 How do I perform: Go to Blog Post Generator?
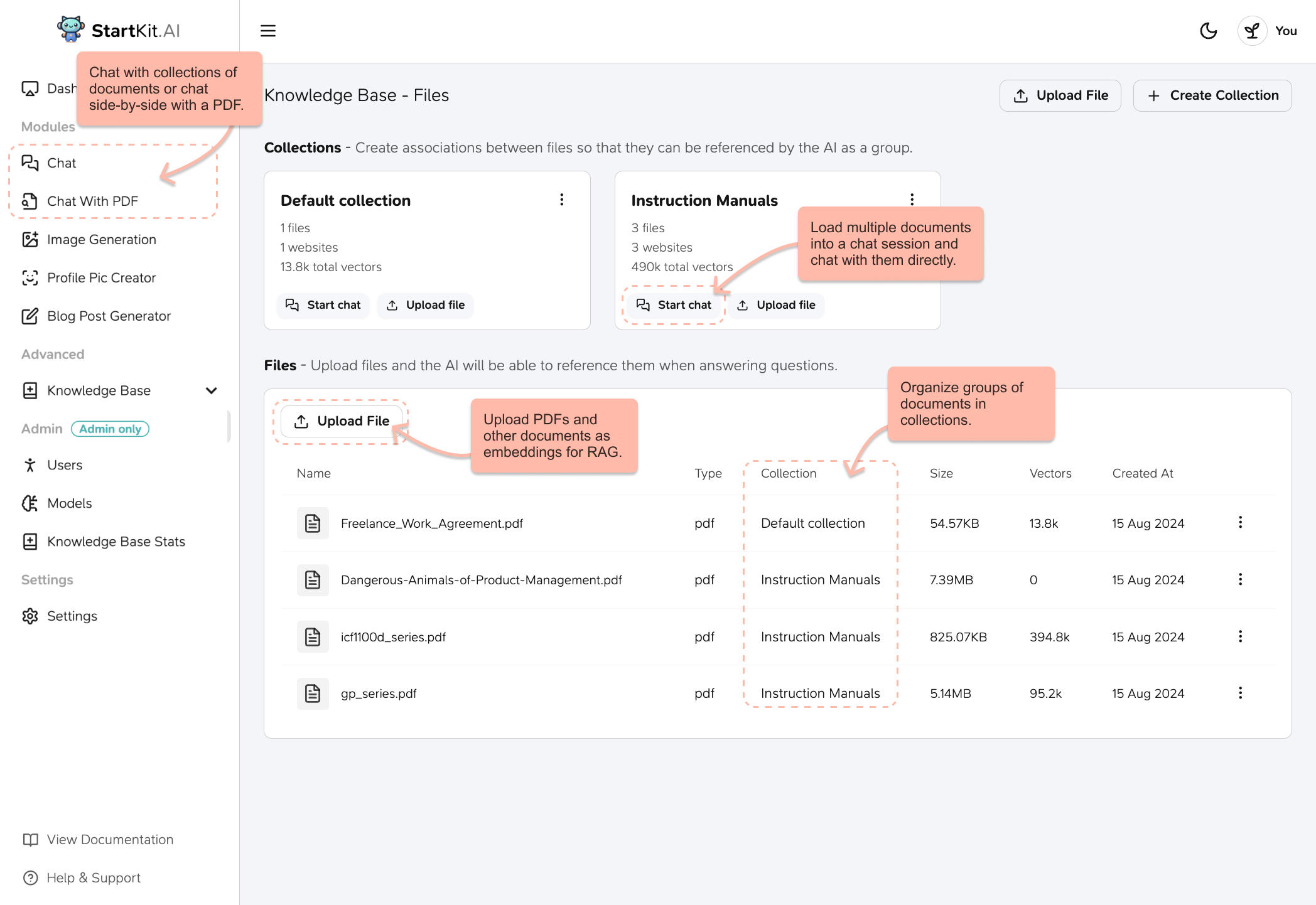coord(109,316)
